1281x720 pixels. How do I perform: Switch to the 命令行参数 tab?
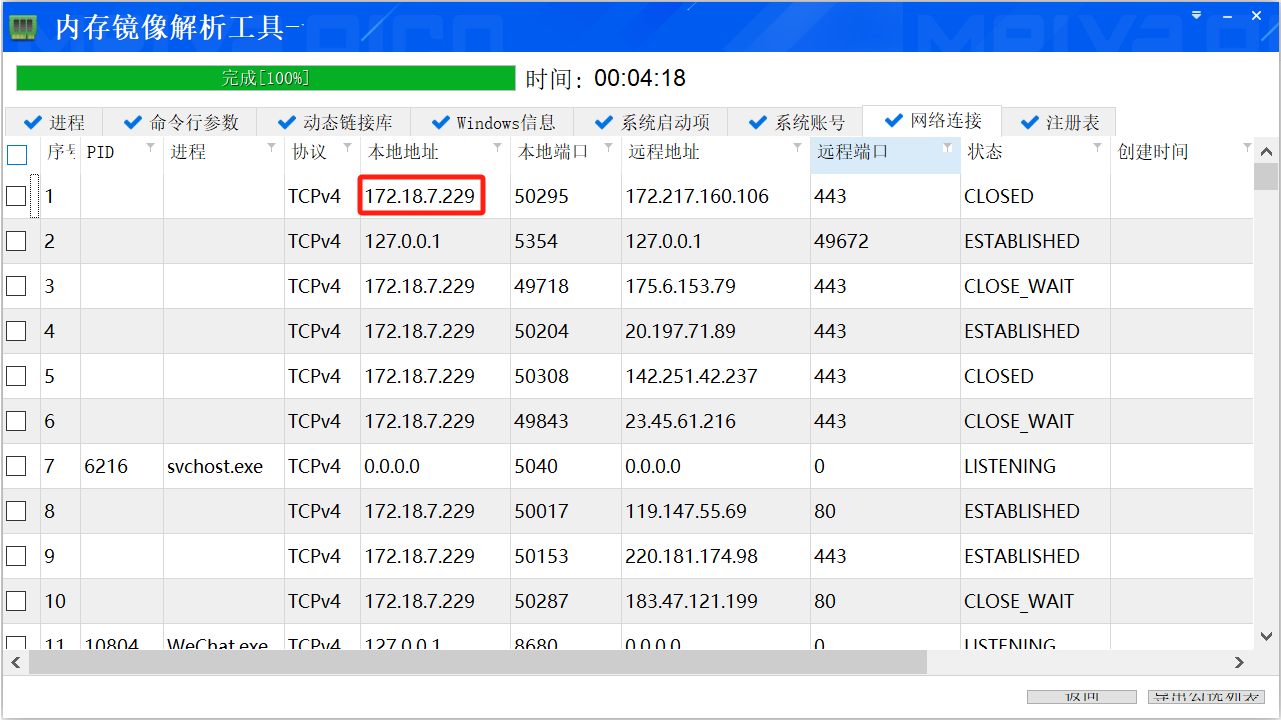(180, 122)
